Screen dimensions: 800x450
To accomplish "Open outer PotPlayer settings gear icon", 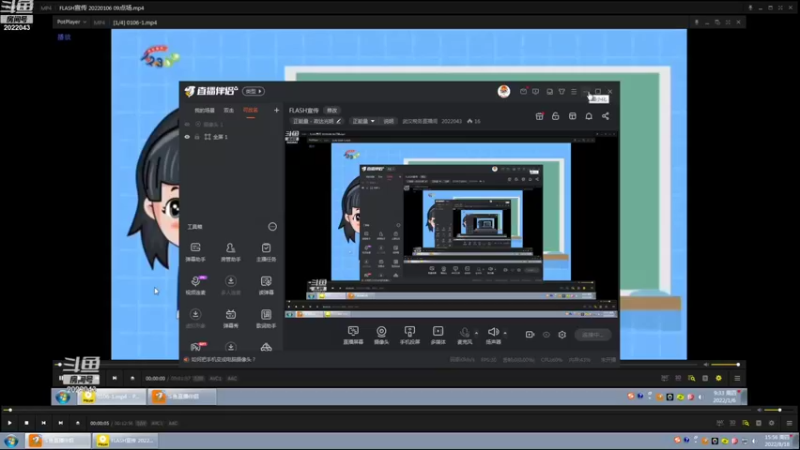I will point(771,423).
